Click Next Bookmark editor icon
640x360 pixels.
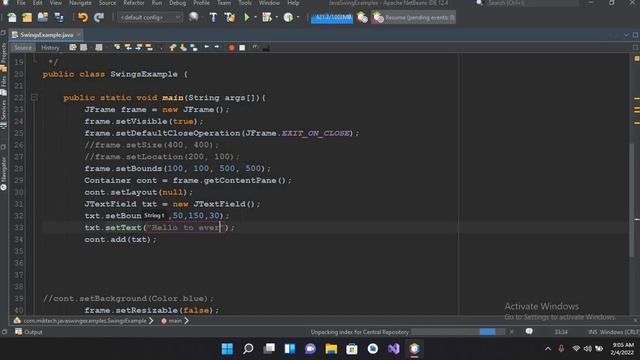pyautogui.click(x=183, y=47)
